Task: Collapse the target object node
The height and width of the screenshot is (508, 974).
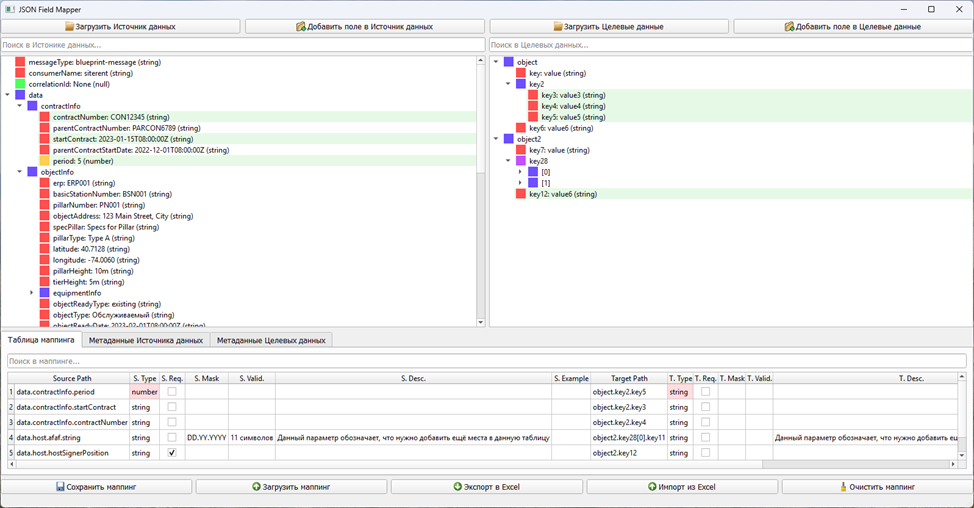Action: pos(496,62)
